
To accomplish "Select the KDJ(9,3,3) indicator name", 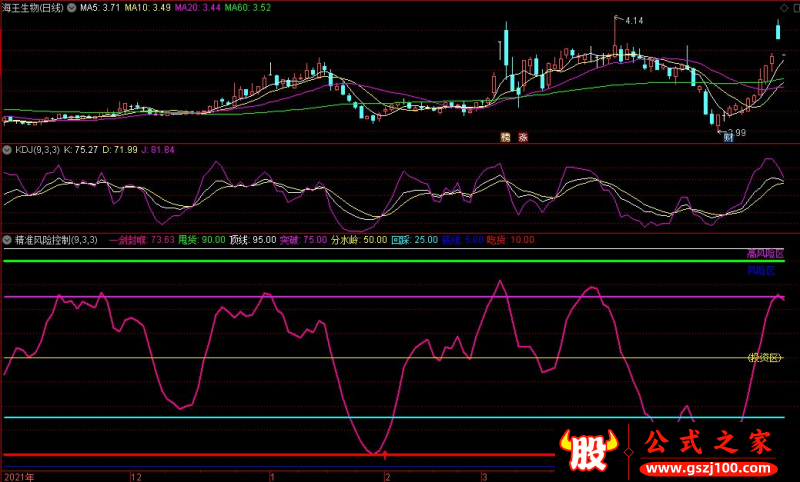I will 37,150.
